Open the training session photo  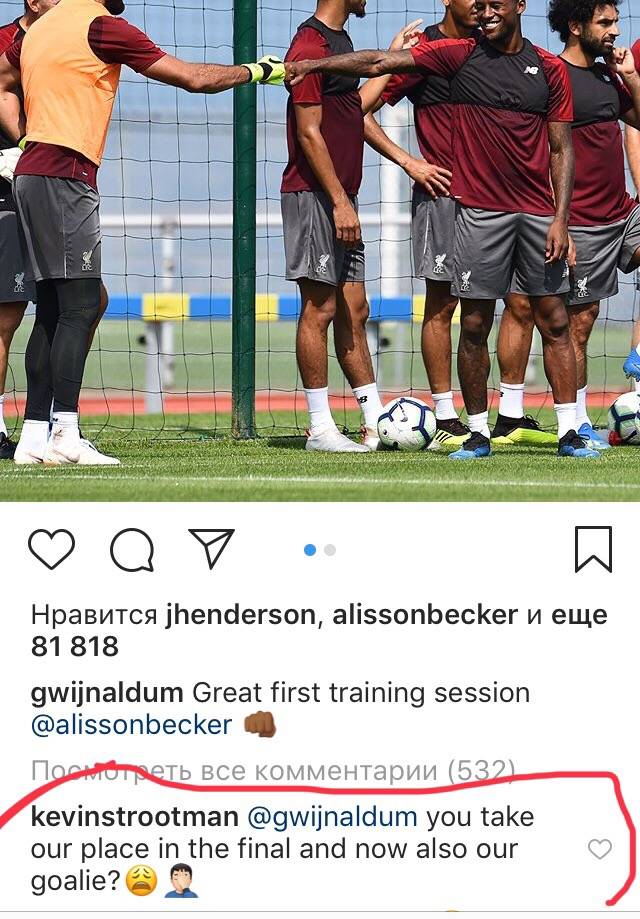pyautogui.click(x=320, y=251)
